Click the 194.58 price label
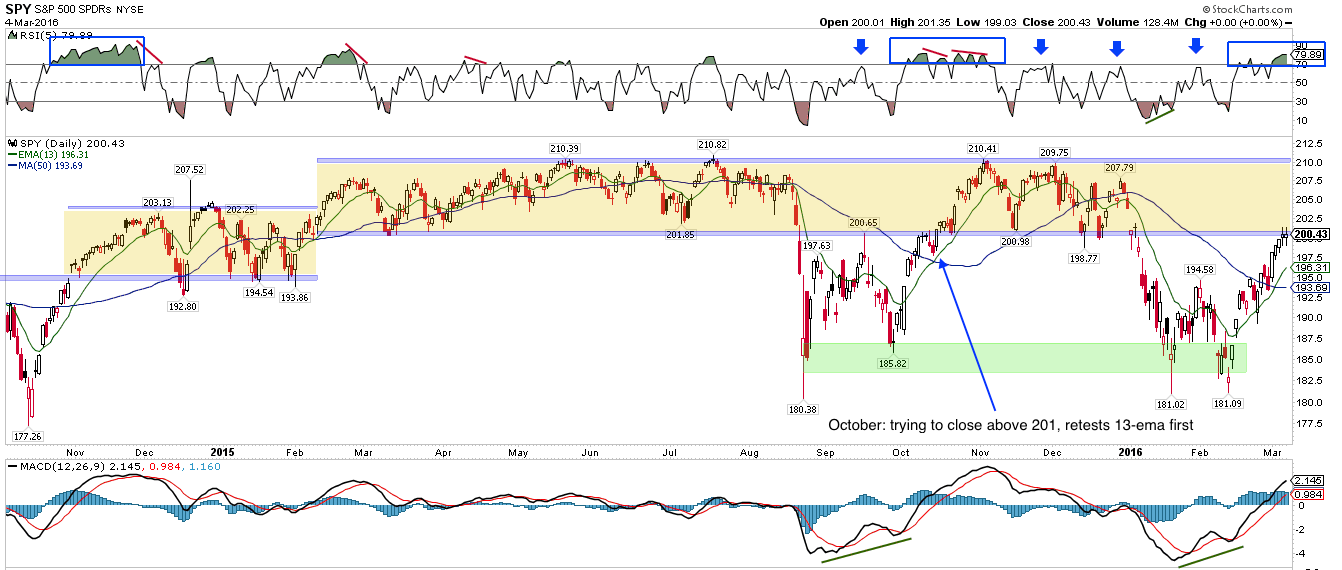 point(1201,269)
